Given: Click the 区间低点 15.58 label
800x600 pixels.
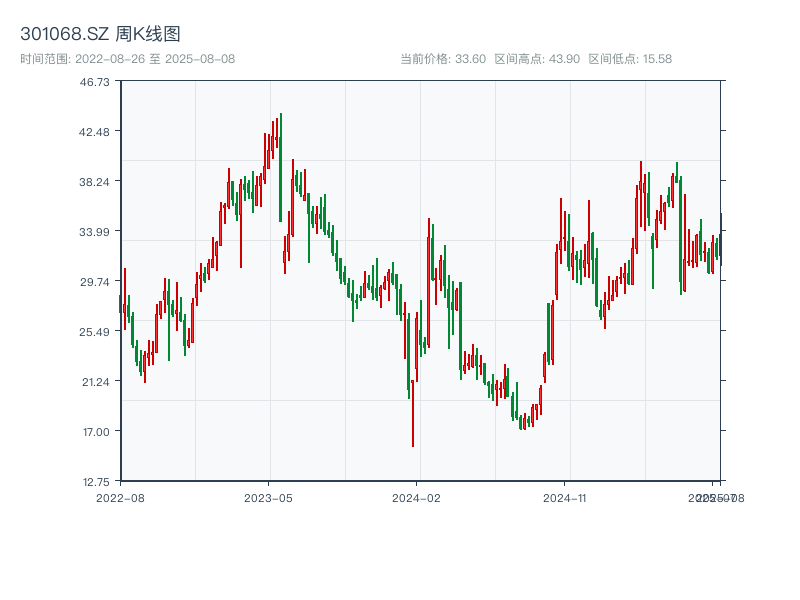Looking at the screenshot, I should coord(630,59).
